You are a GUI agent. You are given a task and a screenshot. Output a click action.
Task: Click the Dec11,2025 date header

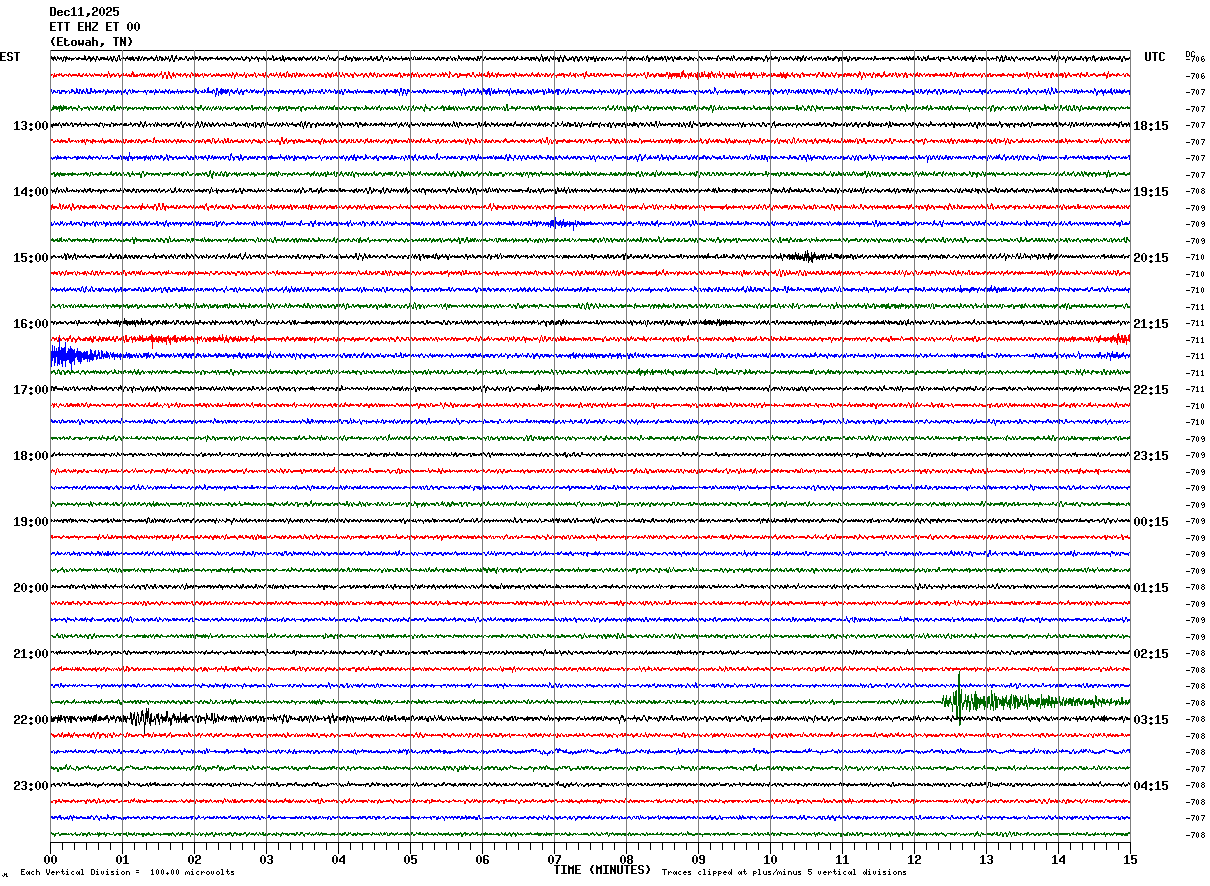click(x=84, y=12)
